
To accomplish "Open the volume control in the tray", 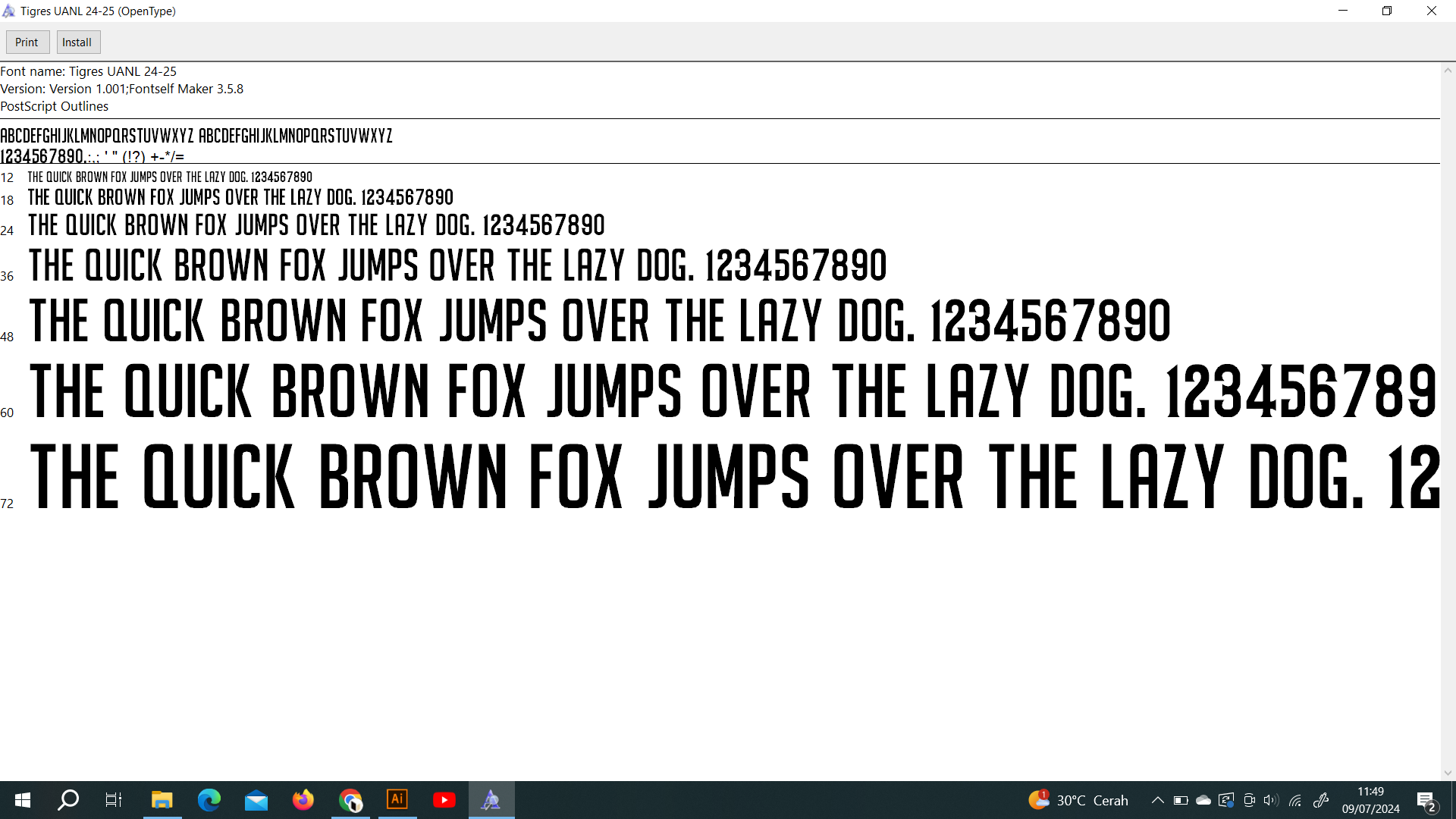I will [1271, 800].
